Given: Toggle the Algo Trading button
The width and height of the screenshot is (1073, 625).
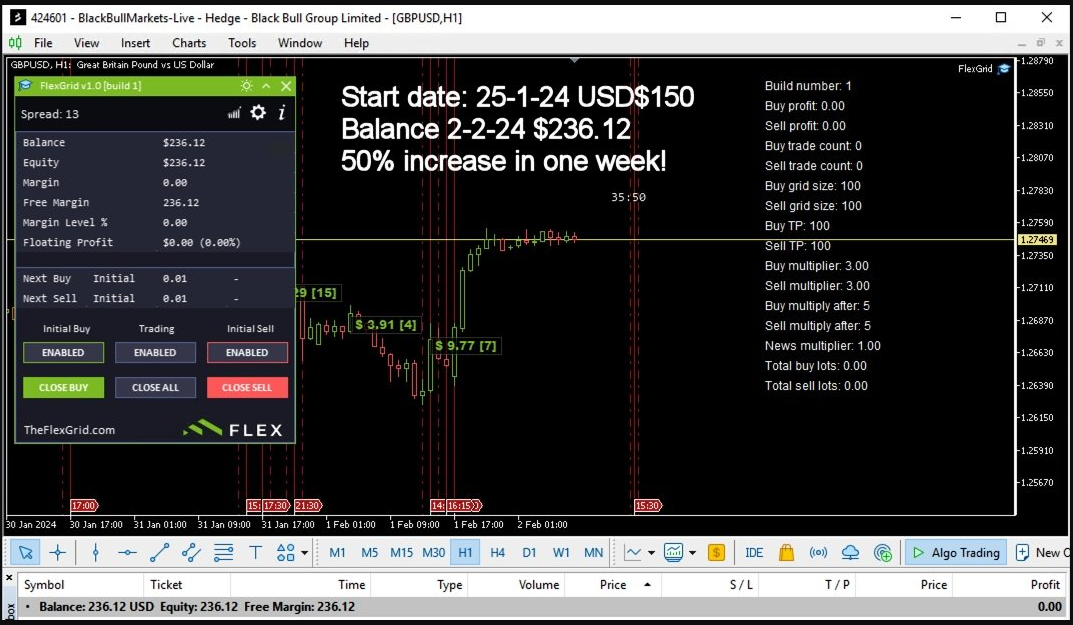Looking at the screenshot, I should pos(955,552).
